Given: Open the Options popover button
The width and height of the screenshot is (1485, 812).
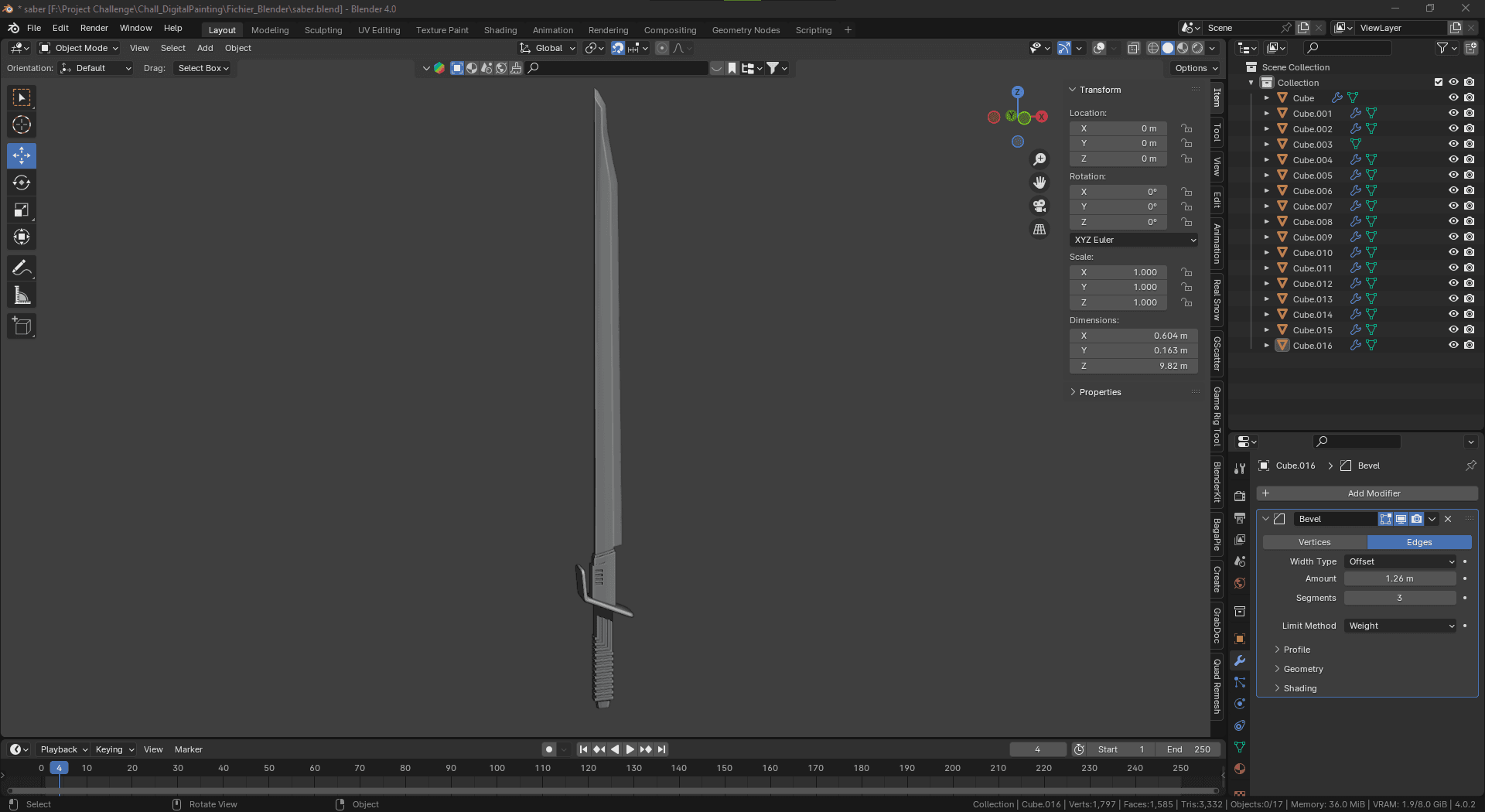Looking at the screenshot, I should pos(1196,68).
